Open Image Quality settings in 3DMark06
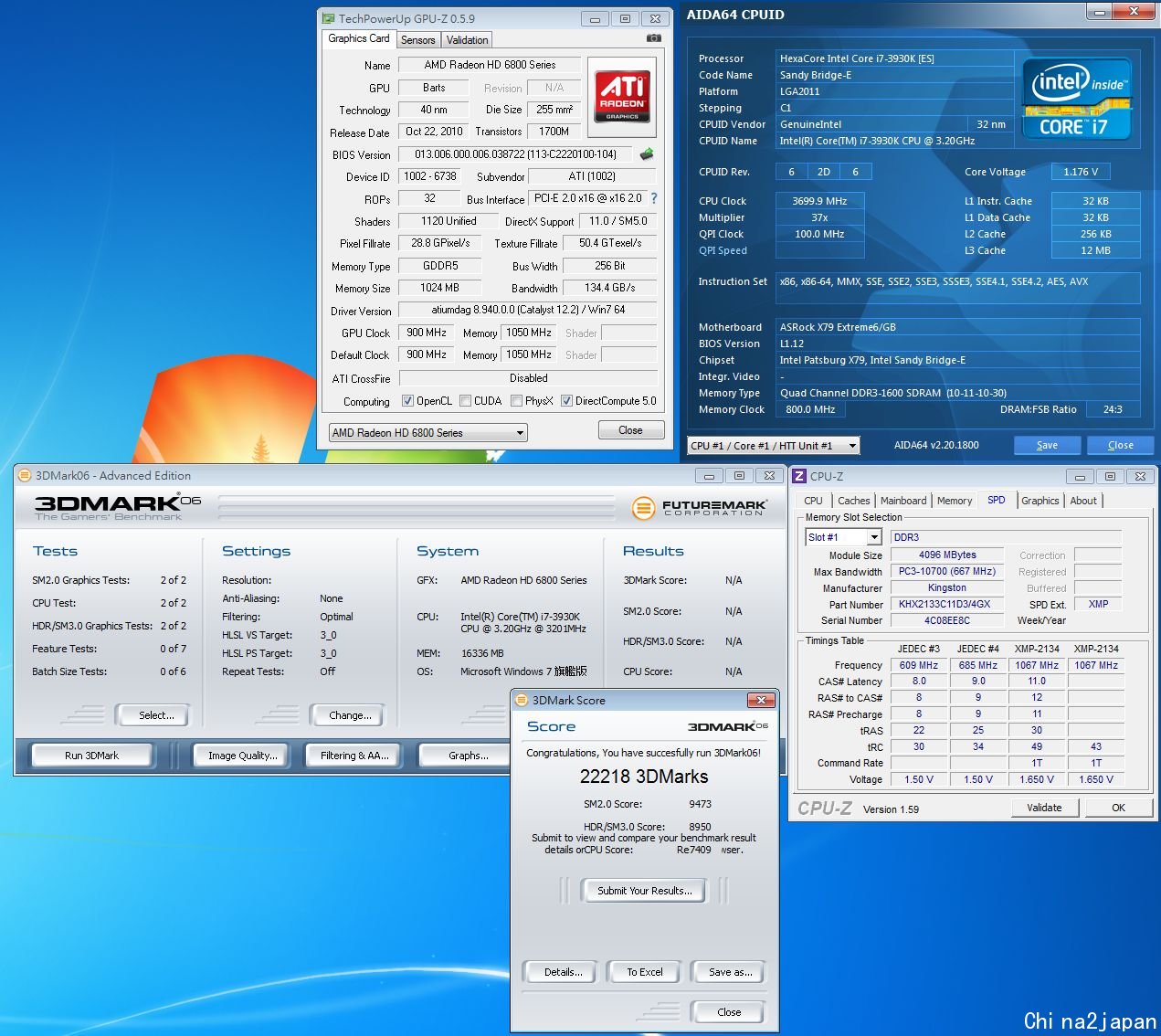 pyautogui.click(x=242, y=756)
